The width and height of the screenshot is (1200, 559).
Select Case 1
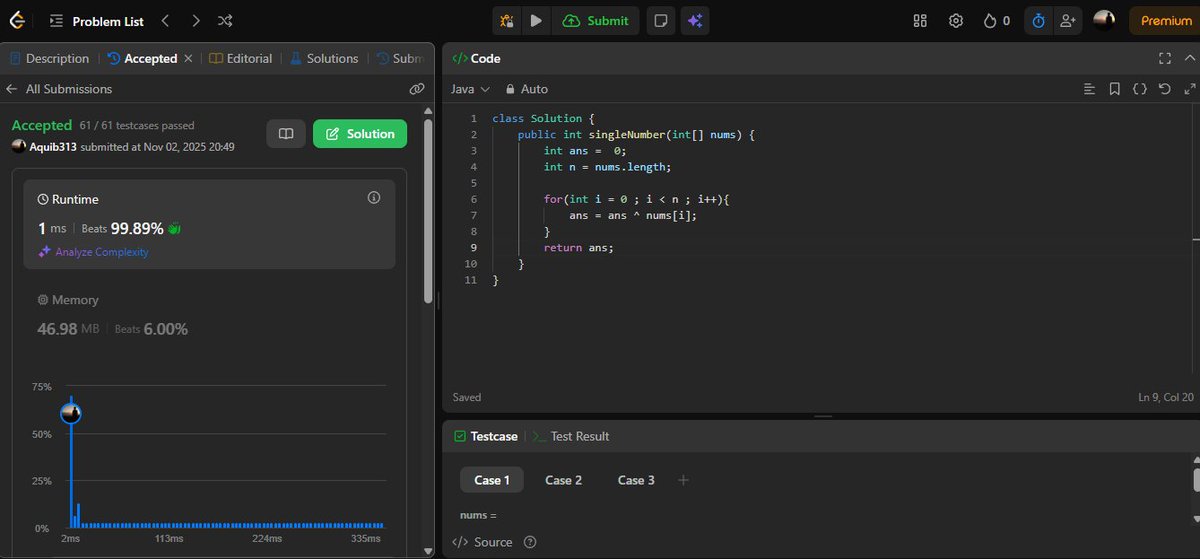coord(492,480)
